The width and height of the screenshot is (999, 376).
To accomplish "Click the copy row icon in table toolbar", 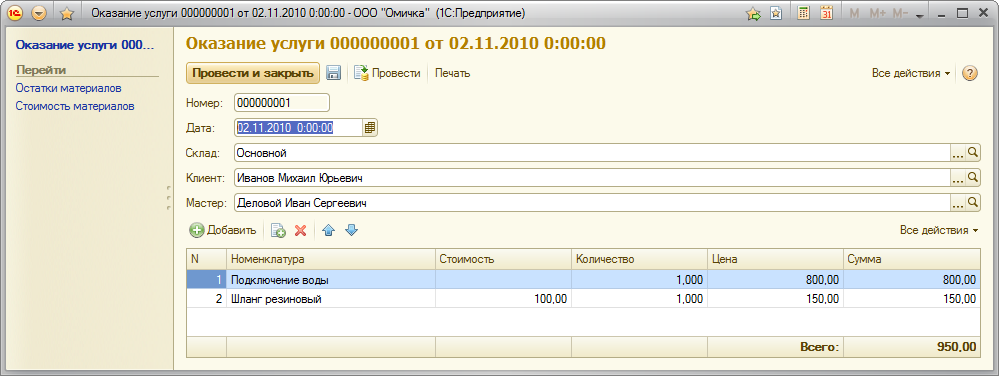I will point(278,230).
